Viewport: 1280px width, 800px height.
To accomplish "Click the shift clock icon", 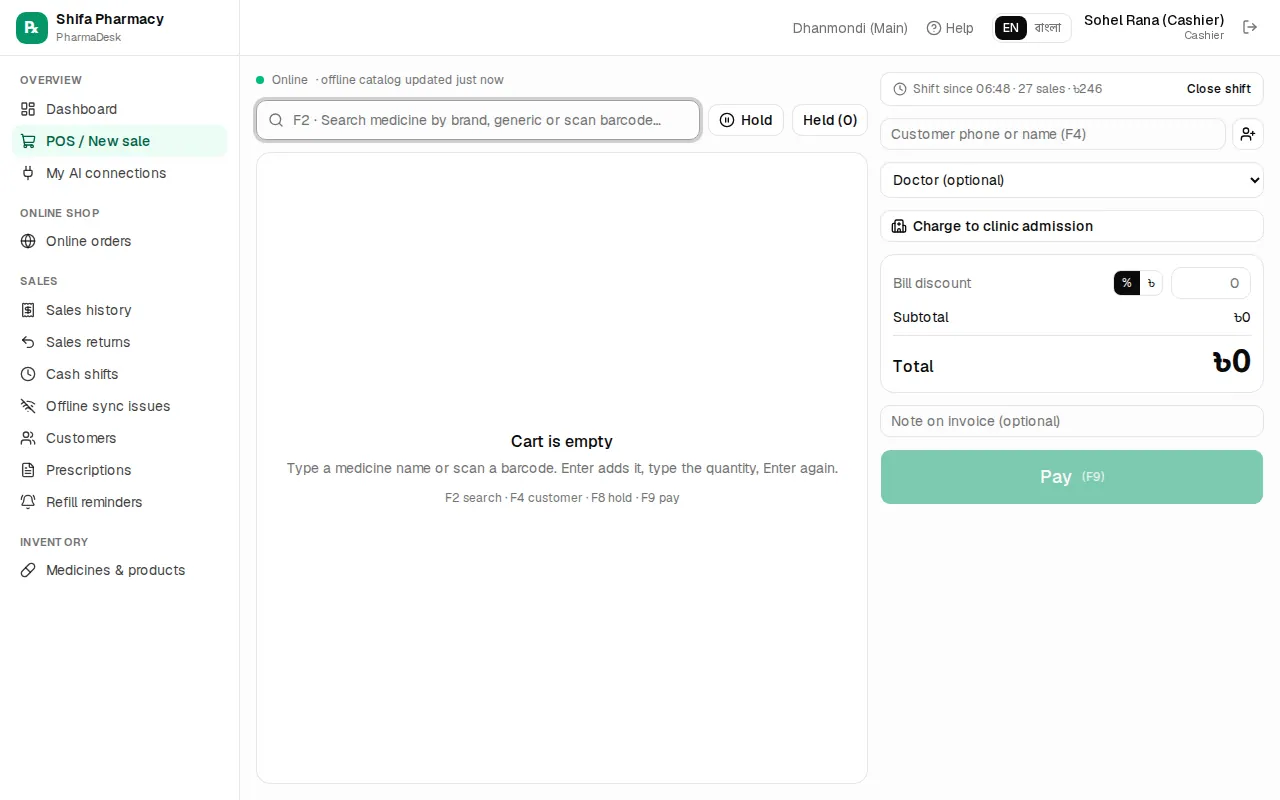I will (x=900, y=89).
